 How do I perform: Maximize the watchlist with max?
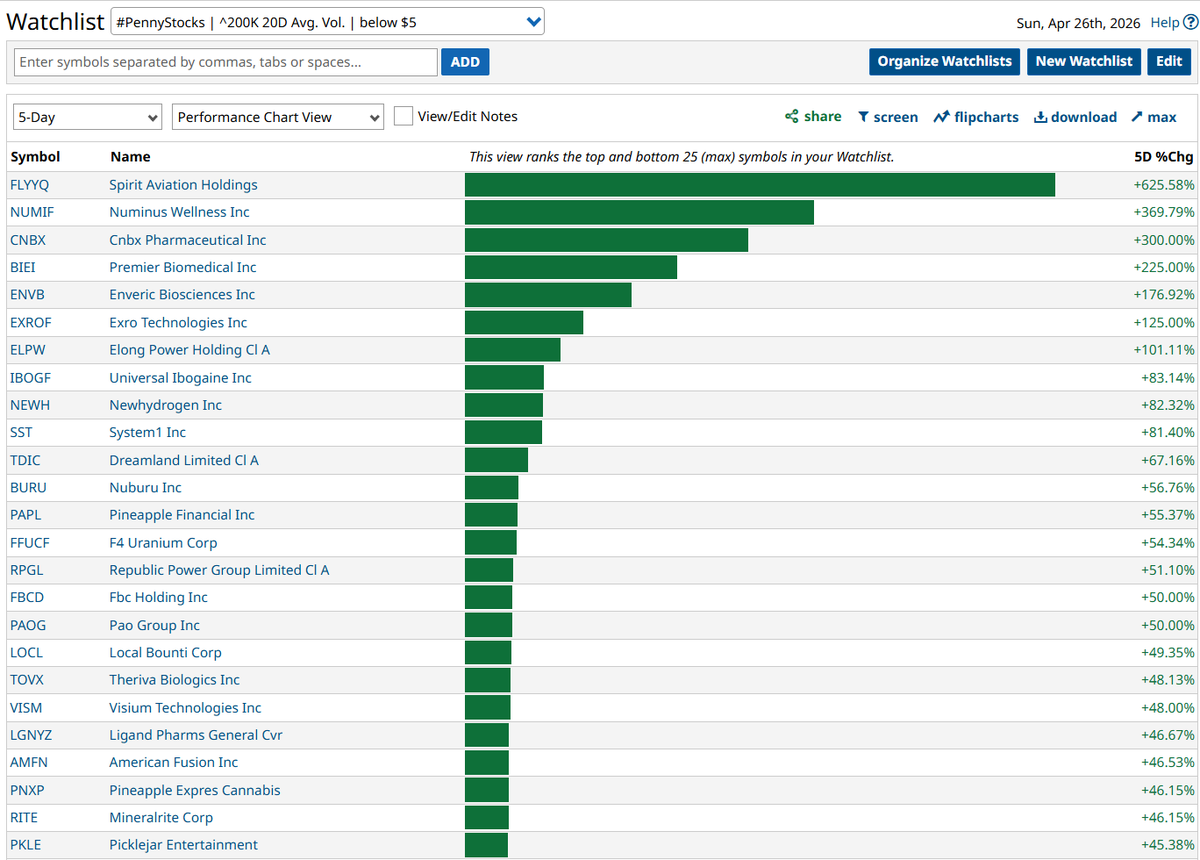[1154, 117]
